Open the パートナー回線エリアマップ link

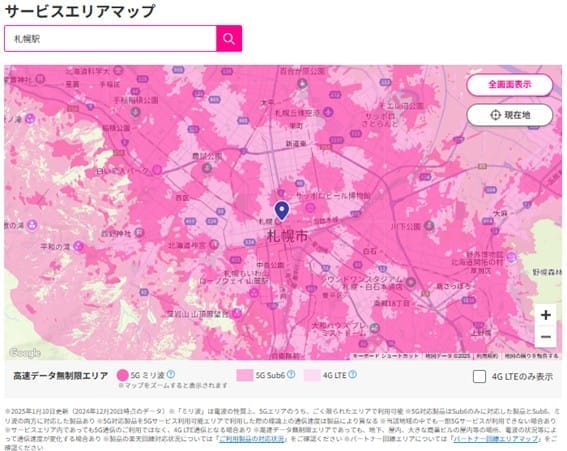click(x=496, y=439)
